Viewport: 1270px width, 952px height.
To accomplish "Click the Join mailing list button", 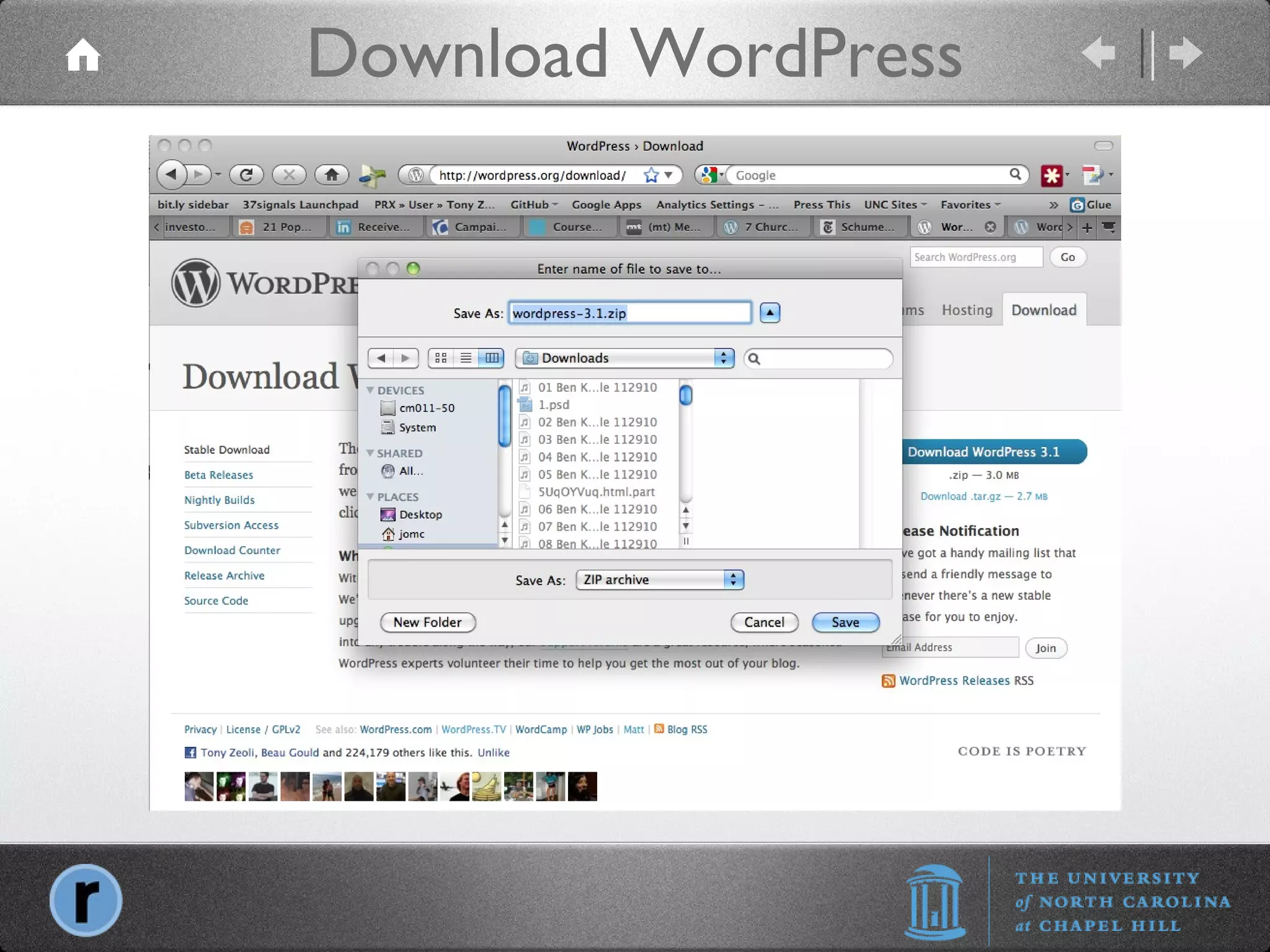I will pos(1046,648).
